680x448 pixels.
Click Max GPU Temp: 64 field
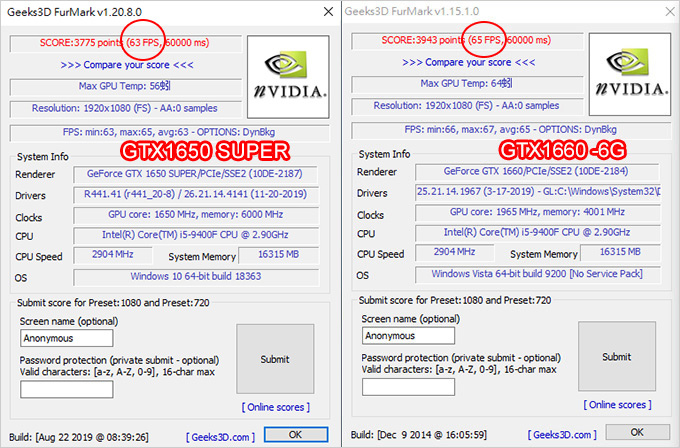pyautogui.click(x=468, y=84)
